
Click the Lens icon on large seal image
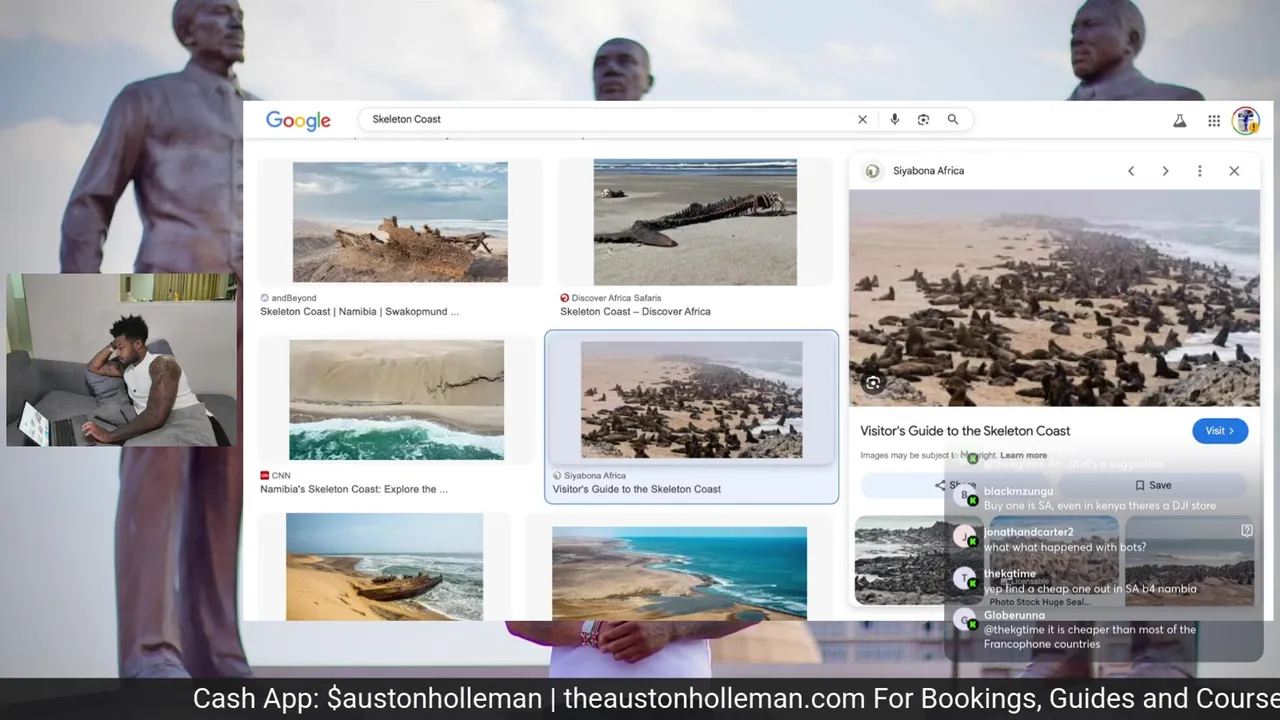(x=873, y=383)
